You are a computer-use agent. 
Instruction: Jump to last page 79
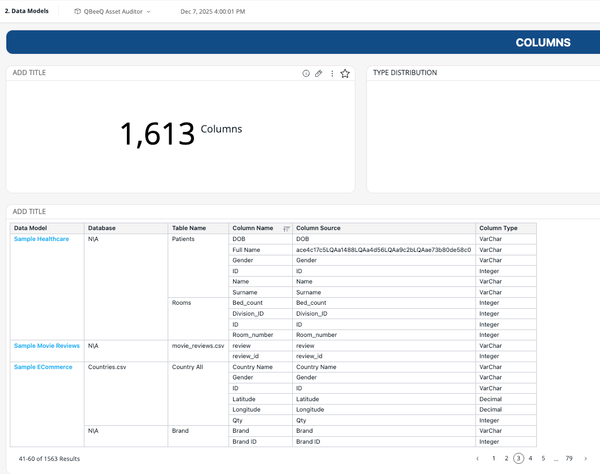coord(569,458)
